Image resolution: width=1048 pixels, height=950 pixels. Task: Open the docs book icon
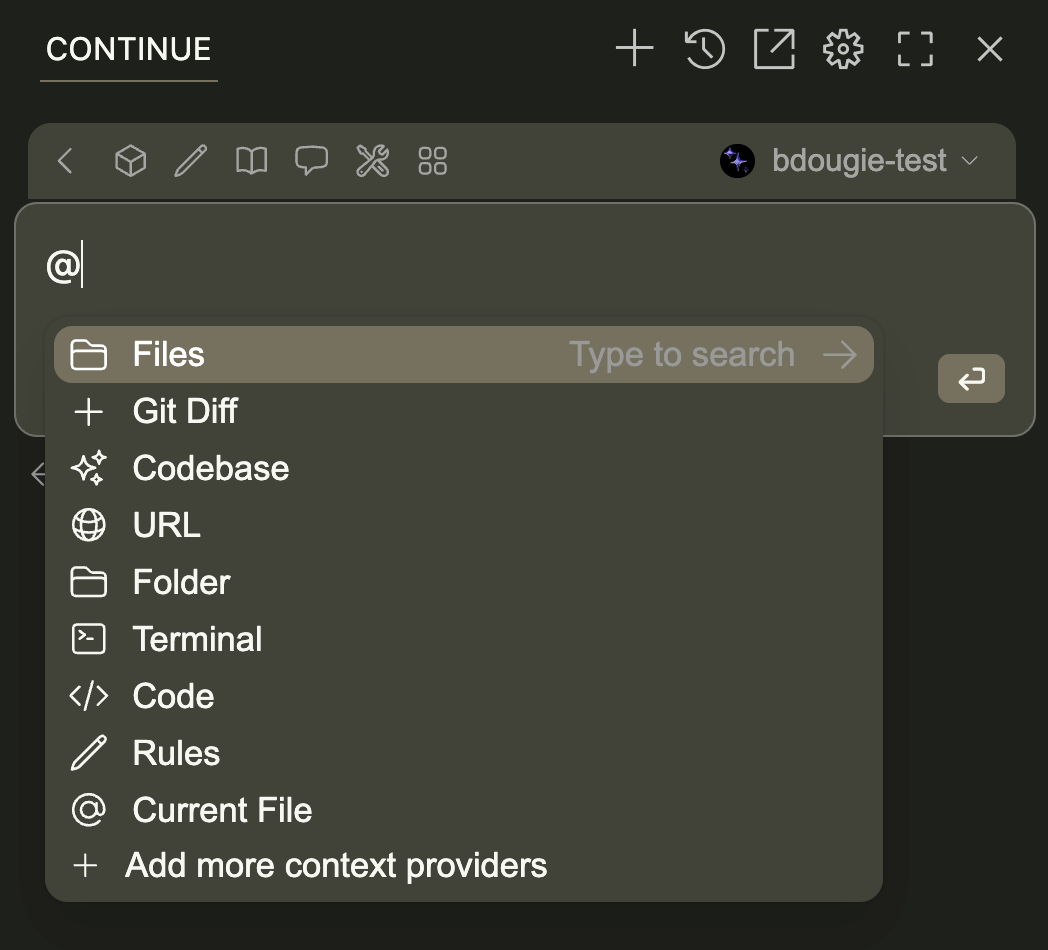point(251,161)
